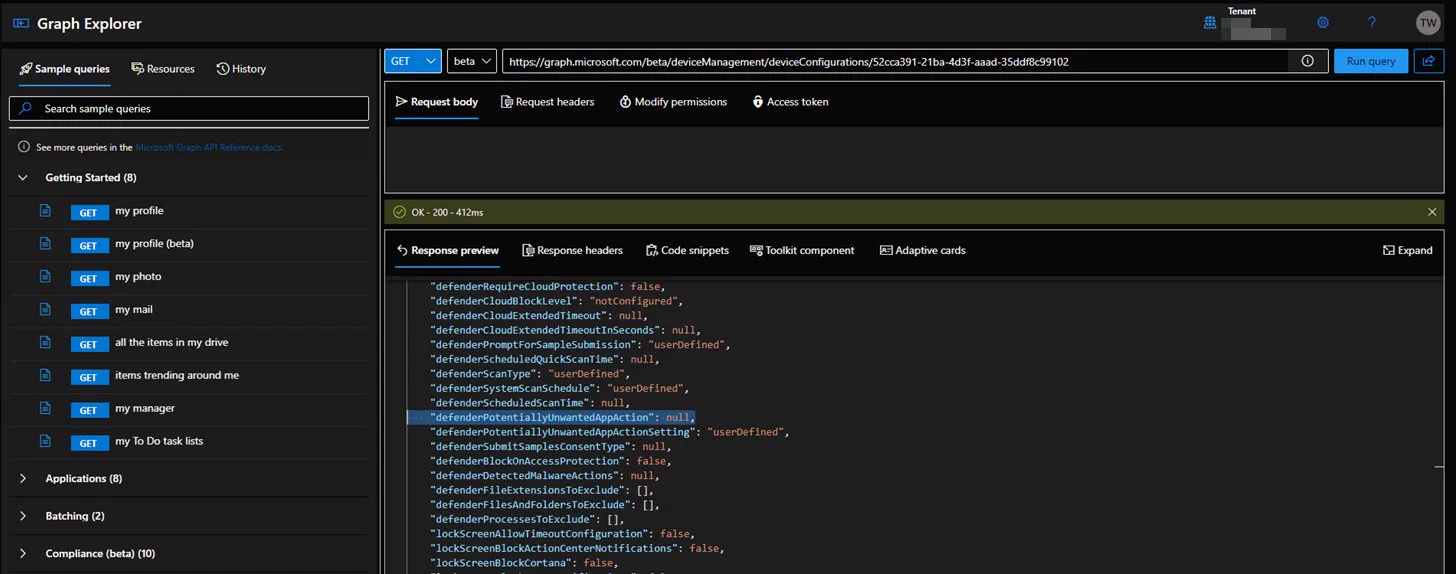Open the Adaptive cards tab

click(x=922, y=251)
